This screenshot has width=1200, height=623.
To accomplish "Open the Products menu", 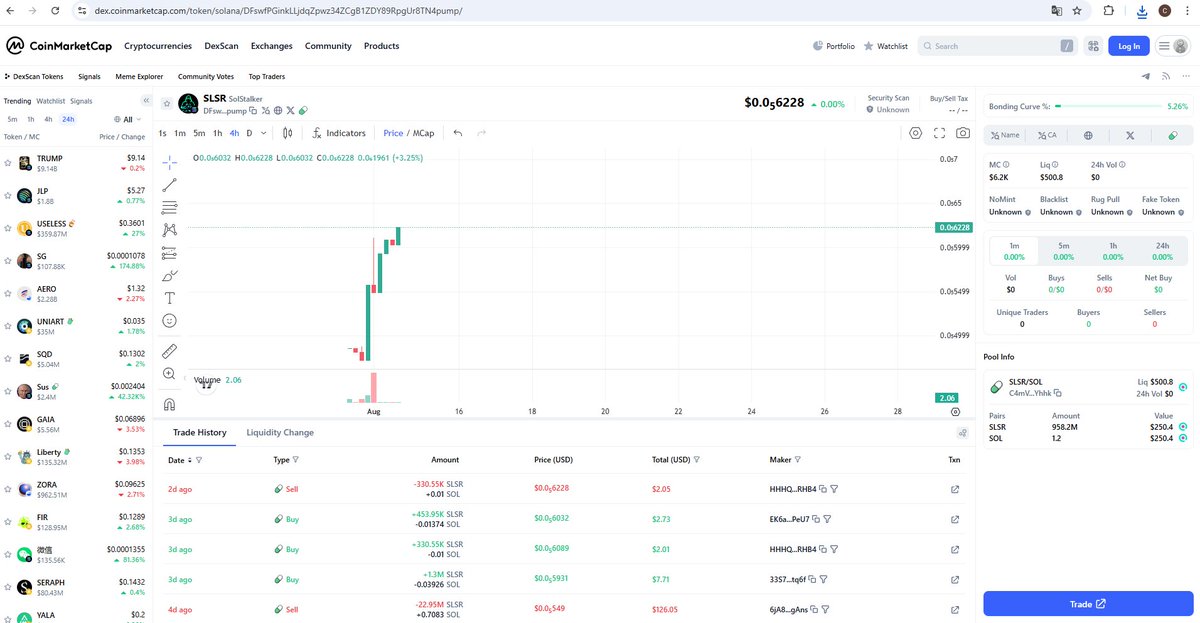I will pyautogui.click(x=381, y=46).
